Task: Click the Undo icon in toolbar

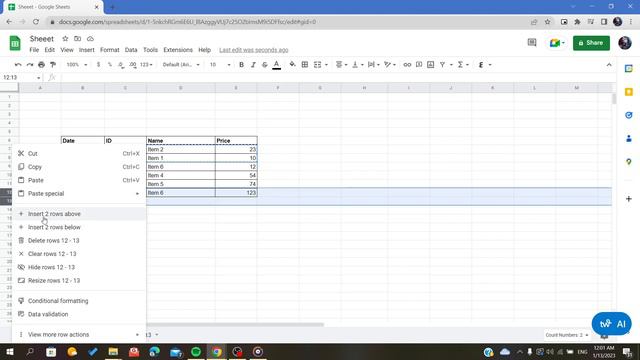Action: click(x=18, y=64)
